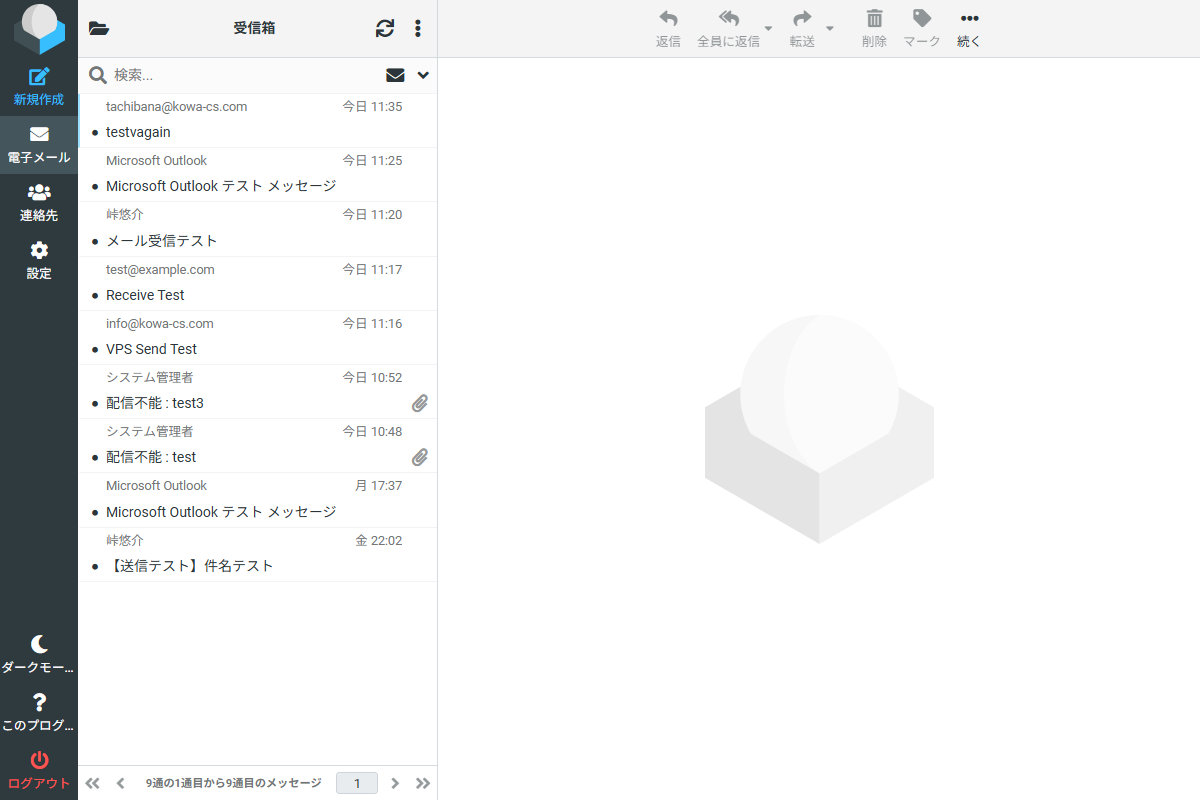Click the ログアウト logout button
The height and width of the screenshot is (800, 1200).
[x=39, y=770]
